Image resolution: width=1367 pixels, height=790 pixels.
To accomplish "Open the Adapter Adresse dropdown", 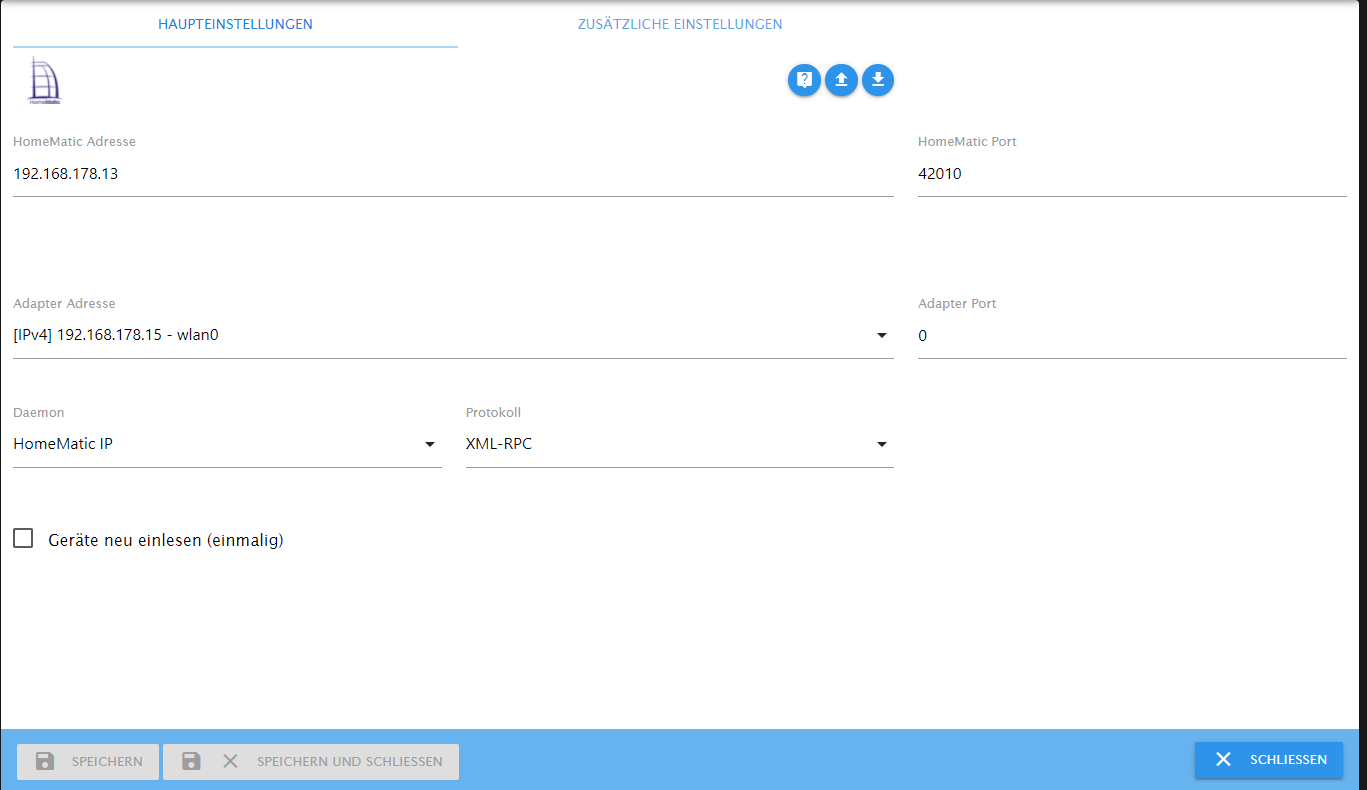I will (453, 336).
